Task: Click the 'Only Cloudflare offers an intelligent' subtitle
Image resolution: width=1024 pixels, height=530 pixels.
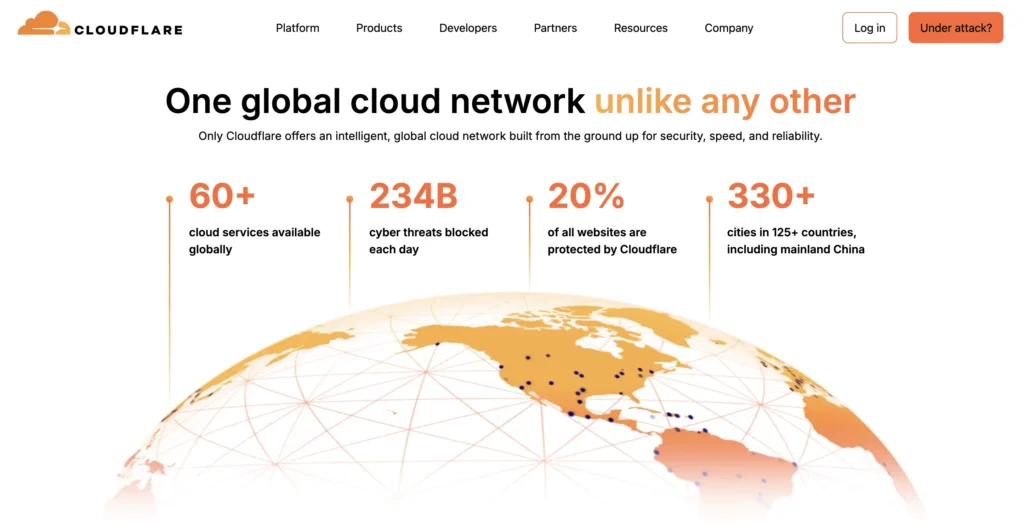Action: (x=510, y=136)
